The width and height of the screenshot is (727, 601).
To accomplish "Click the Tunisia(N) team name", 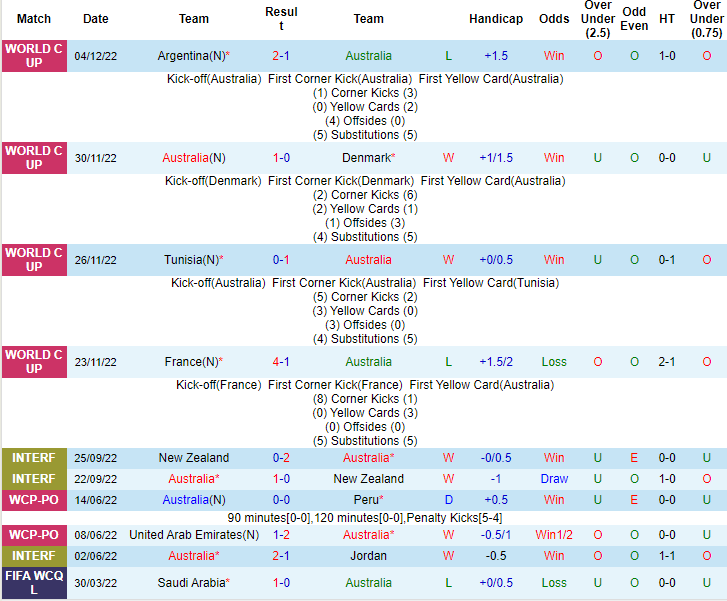I will (x=191, y=260).
